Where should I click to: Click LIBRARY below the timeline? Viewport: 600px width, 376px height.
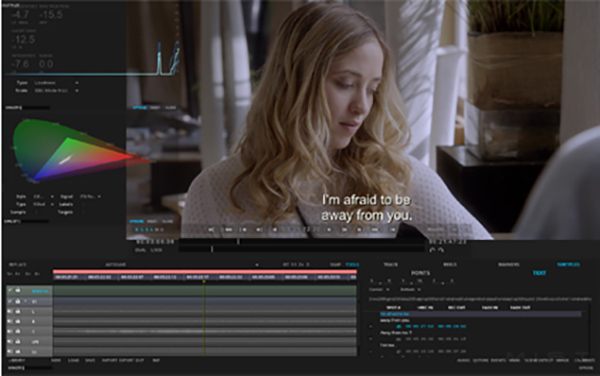17,360
